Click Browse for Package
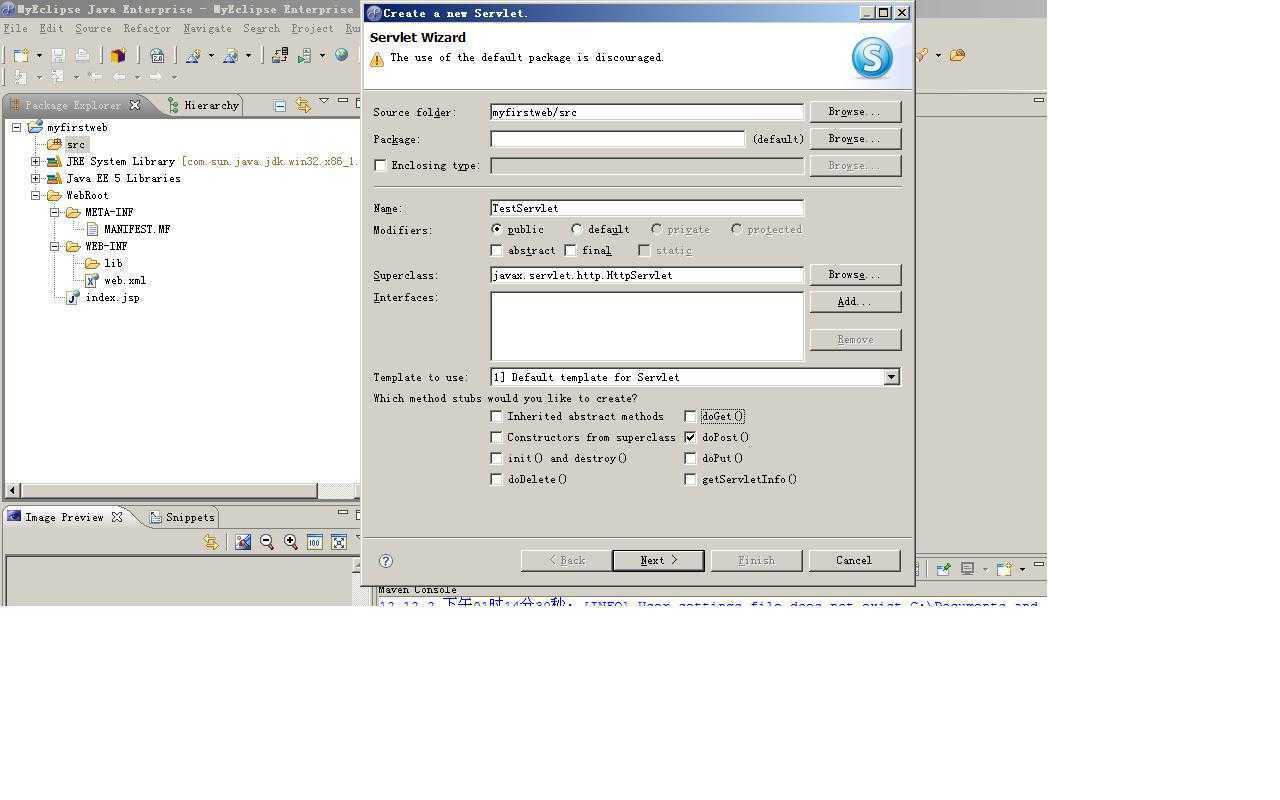Screen dimensions: 1280x800 855,138
